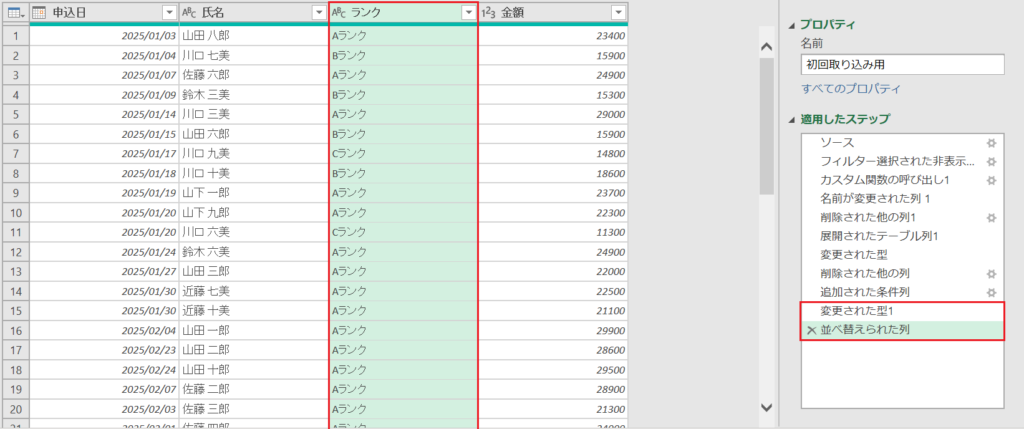Open settings gear for カスタム関数の呼び出し1 step
1024x429 pixels.
[x=991, y=180]
